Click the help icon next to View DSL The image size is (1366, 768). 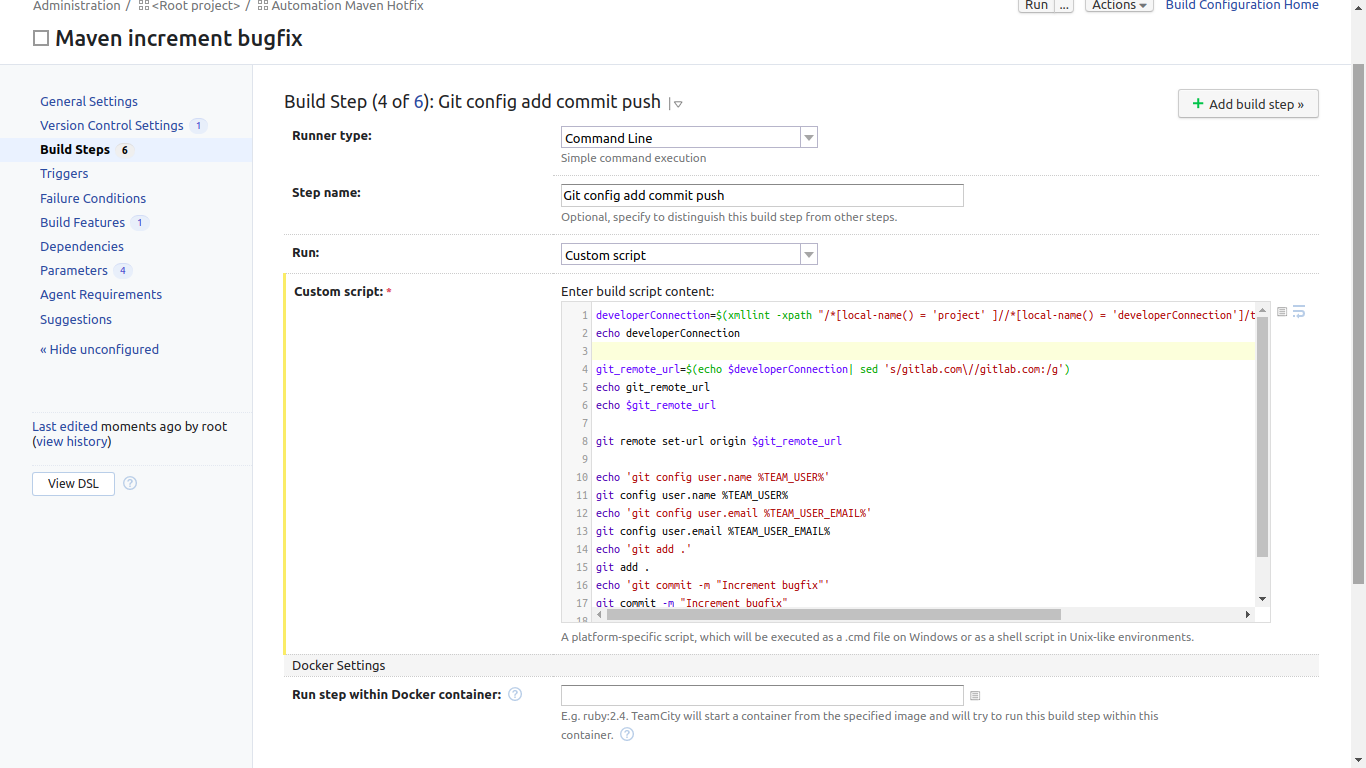pyautogui.click(x=130, y=484)
